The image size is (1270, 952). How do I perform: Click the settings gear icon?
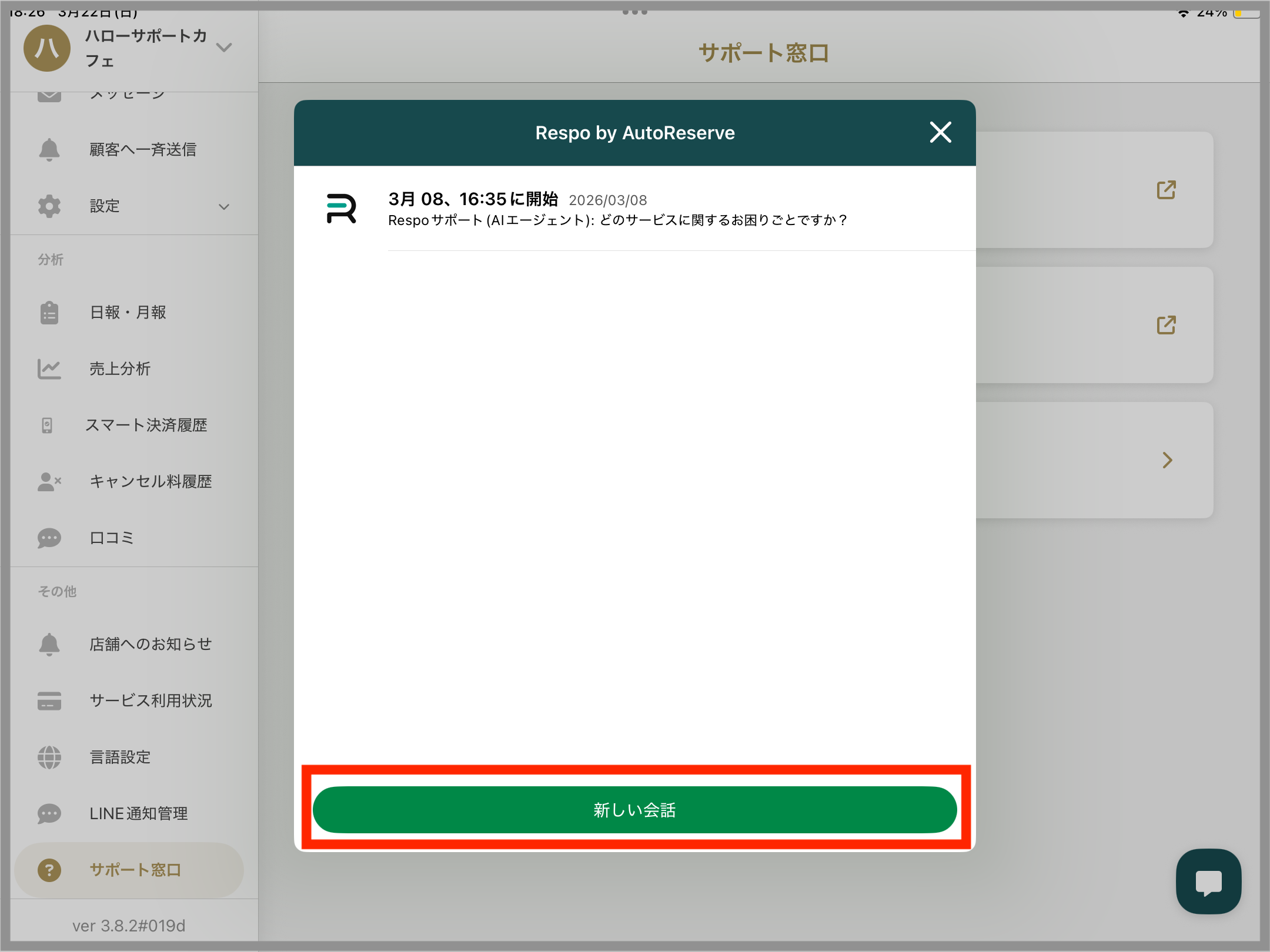click(49, 206)
